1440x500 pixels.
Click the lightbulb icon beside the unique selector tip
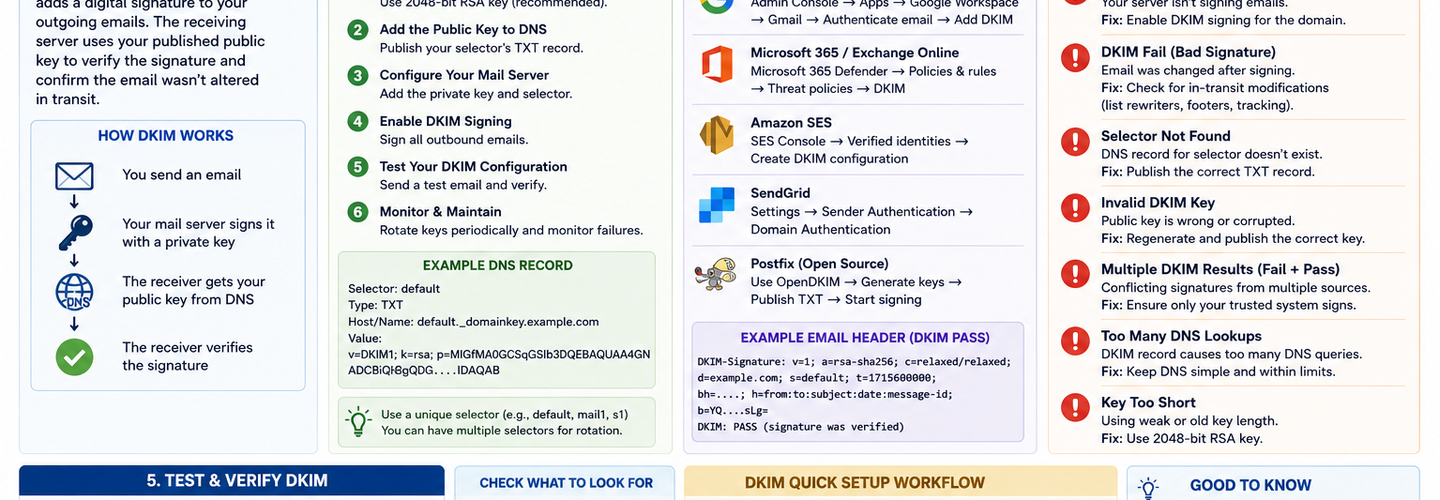coord(357,420)
